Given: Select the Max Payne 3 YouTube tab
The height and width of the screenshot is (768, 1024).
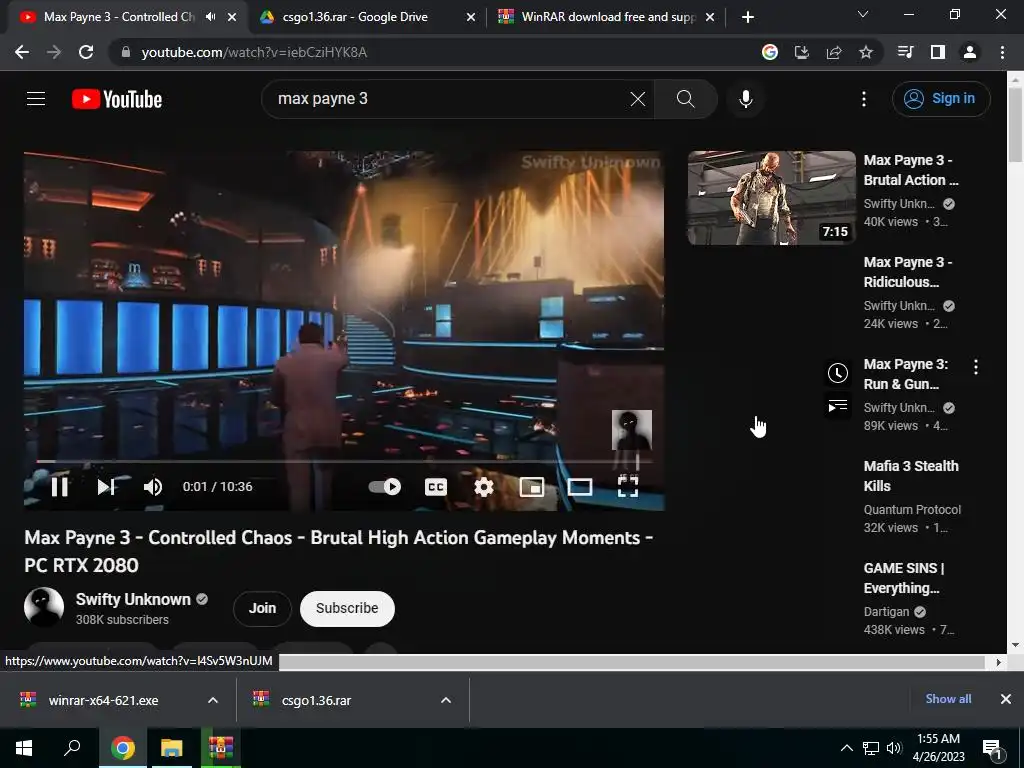Looking at the screenshot, I should tap(118, 17).
